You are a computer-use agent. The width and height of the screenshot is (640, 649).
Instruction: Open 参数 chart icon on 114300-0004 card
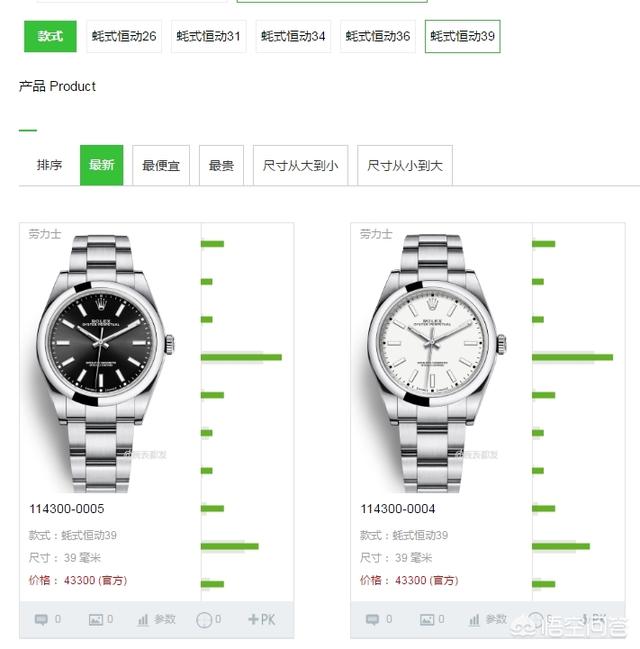[474, 620]
